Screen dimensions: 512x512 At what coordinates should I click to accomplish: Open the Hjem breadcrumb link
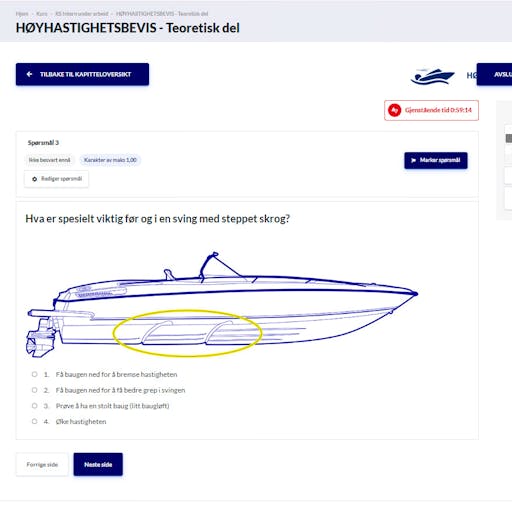[22, 14]
